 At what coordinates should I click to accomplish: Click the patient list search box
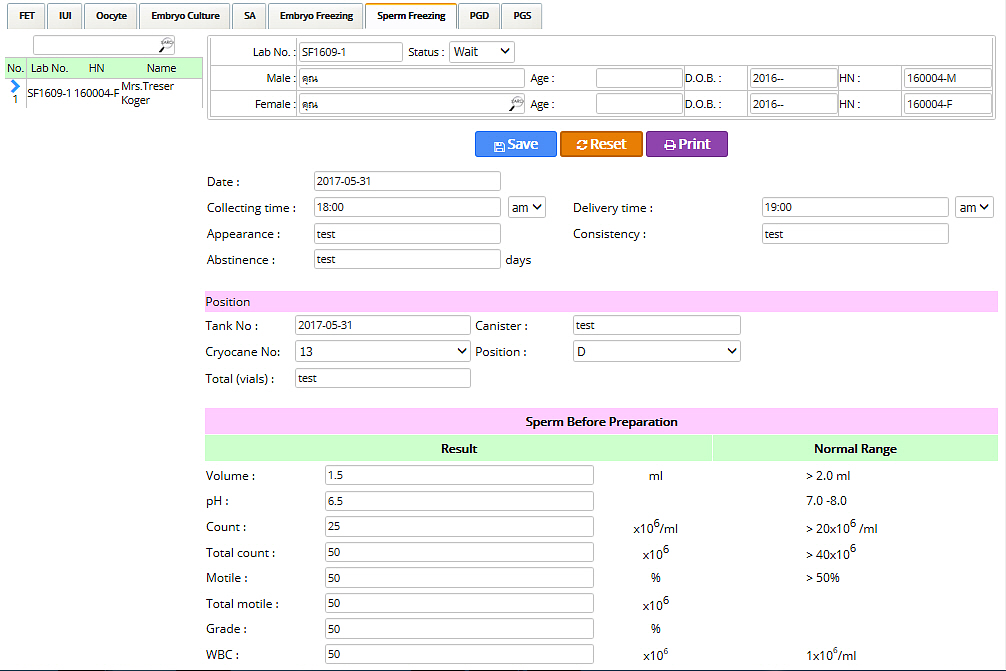pyautogui.click(x=104, y=45)
